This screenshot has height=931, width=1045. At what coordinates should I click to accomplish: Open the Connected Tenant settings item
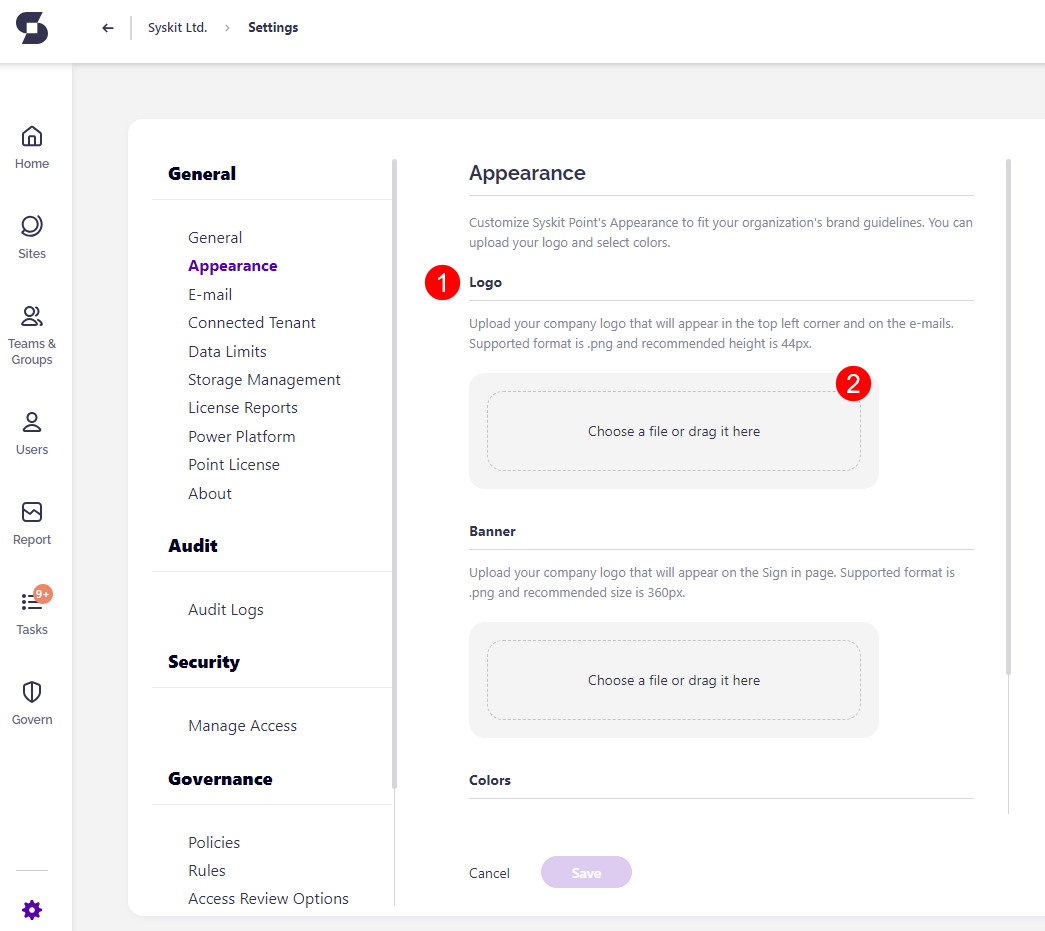(x=252, y=323)
